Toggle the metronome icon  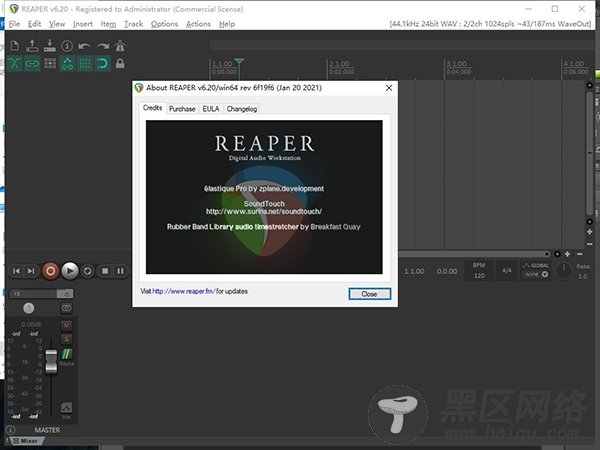[120, 46]
